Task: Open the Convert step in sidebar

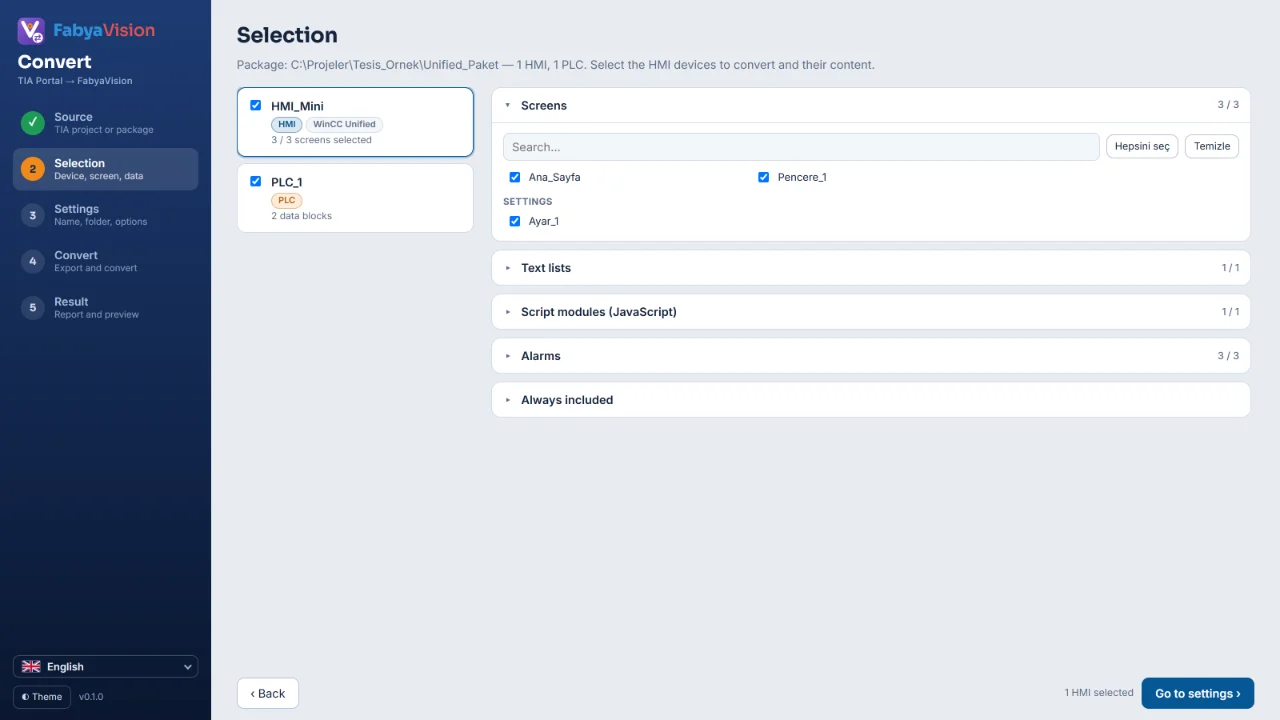Action: (x=106, y=261)
